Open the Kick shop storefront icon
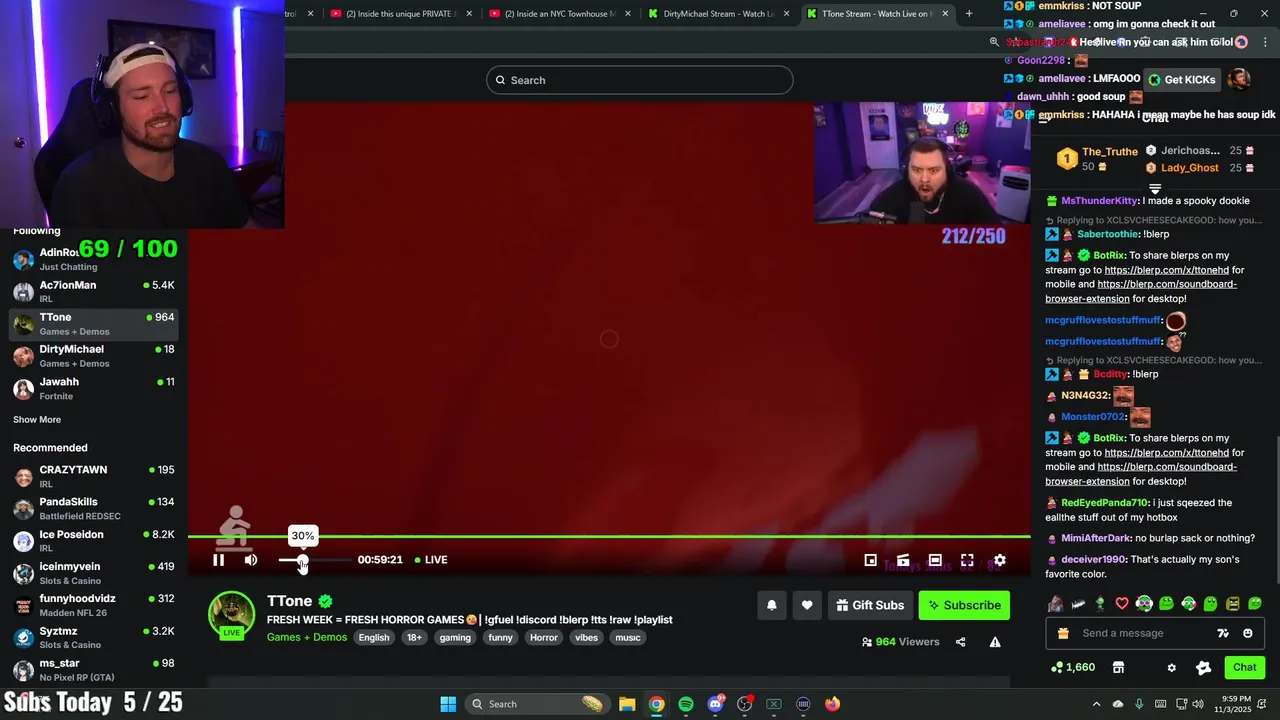Viewport: 1280px width, 720px height. pyautogui.click(x=1118, y=667)
